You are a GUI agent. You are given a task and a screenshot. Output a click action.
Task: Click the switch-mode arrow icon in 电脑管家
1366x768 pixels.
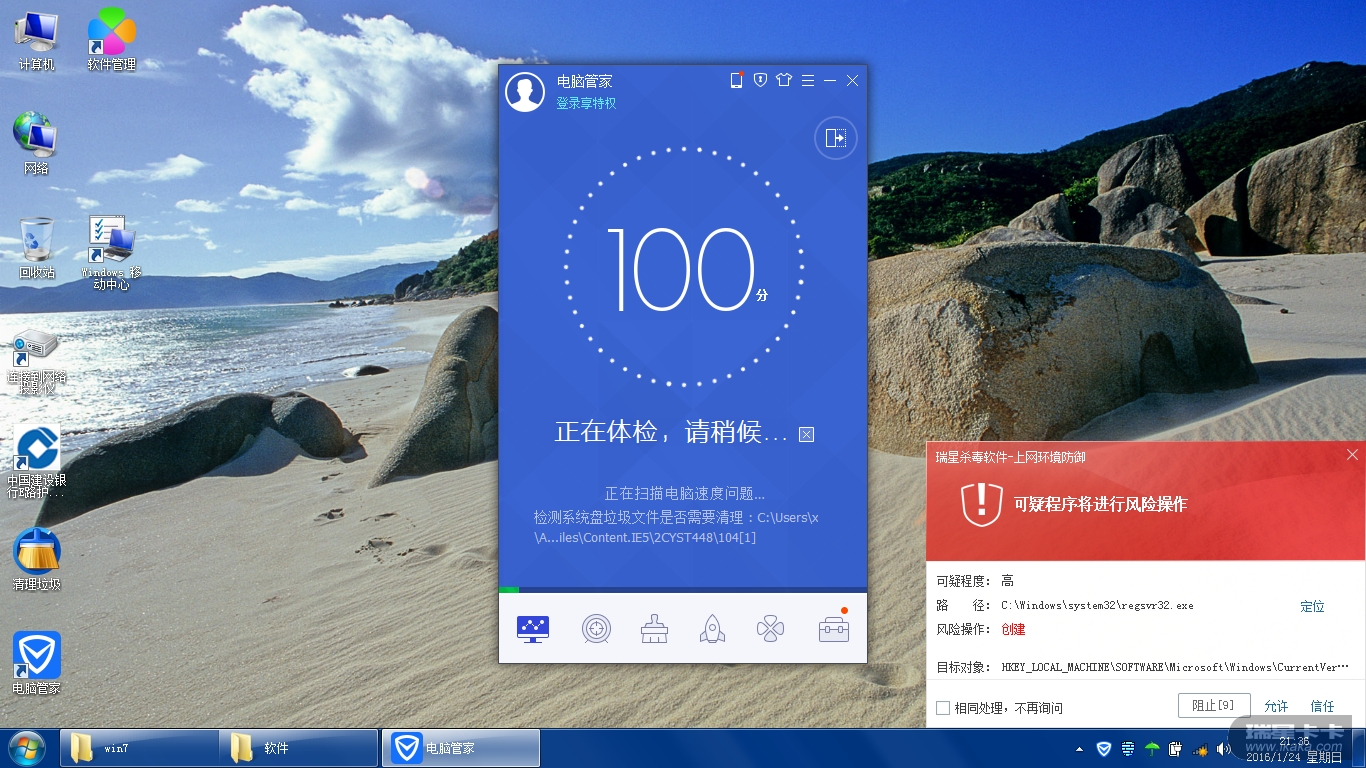point(836,138)
